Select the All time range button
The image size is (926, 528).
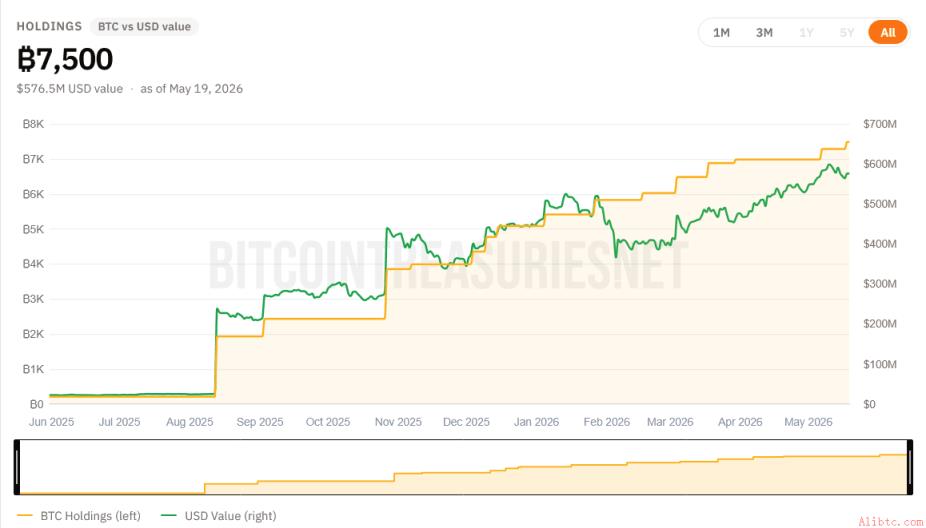[x=888, y=32]
